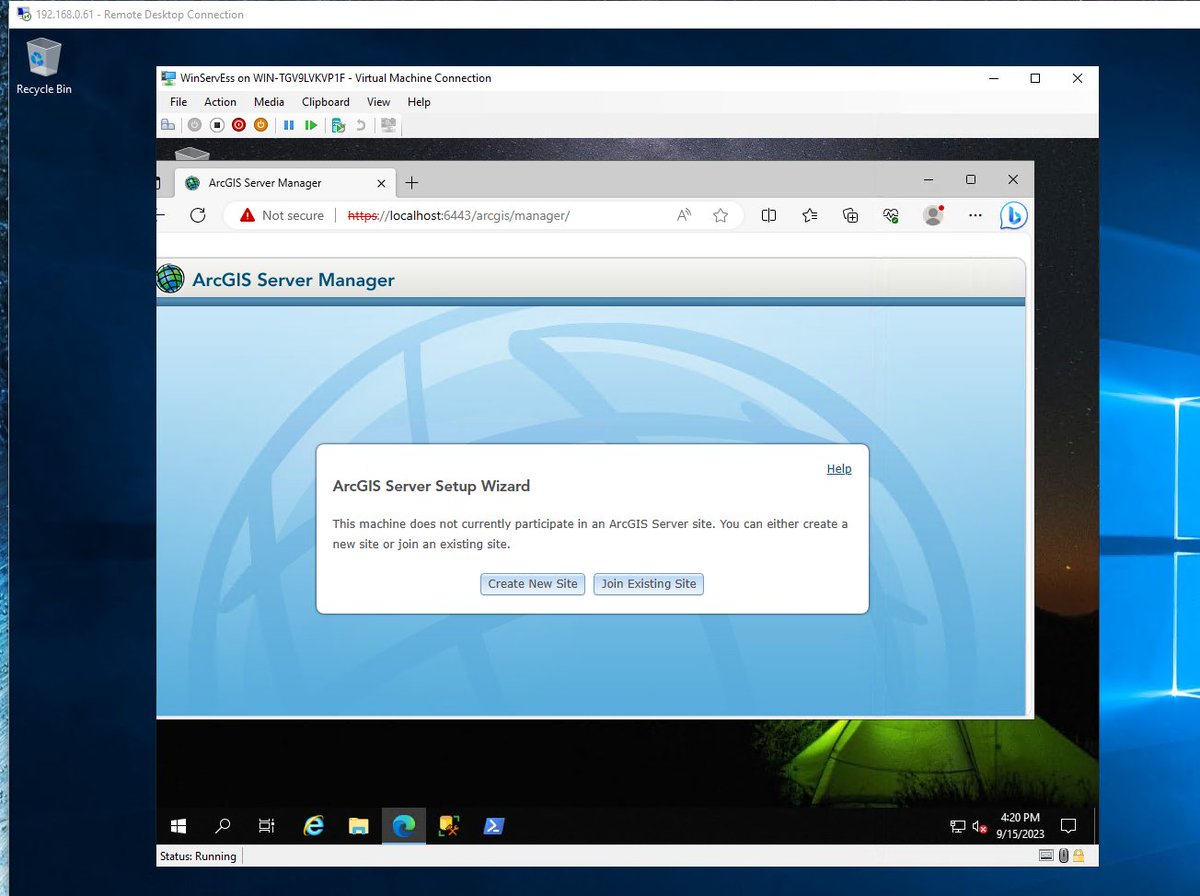Open the taskbar app with tools icon

pos(449,826)
